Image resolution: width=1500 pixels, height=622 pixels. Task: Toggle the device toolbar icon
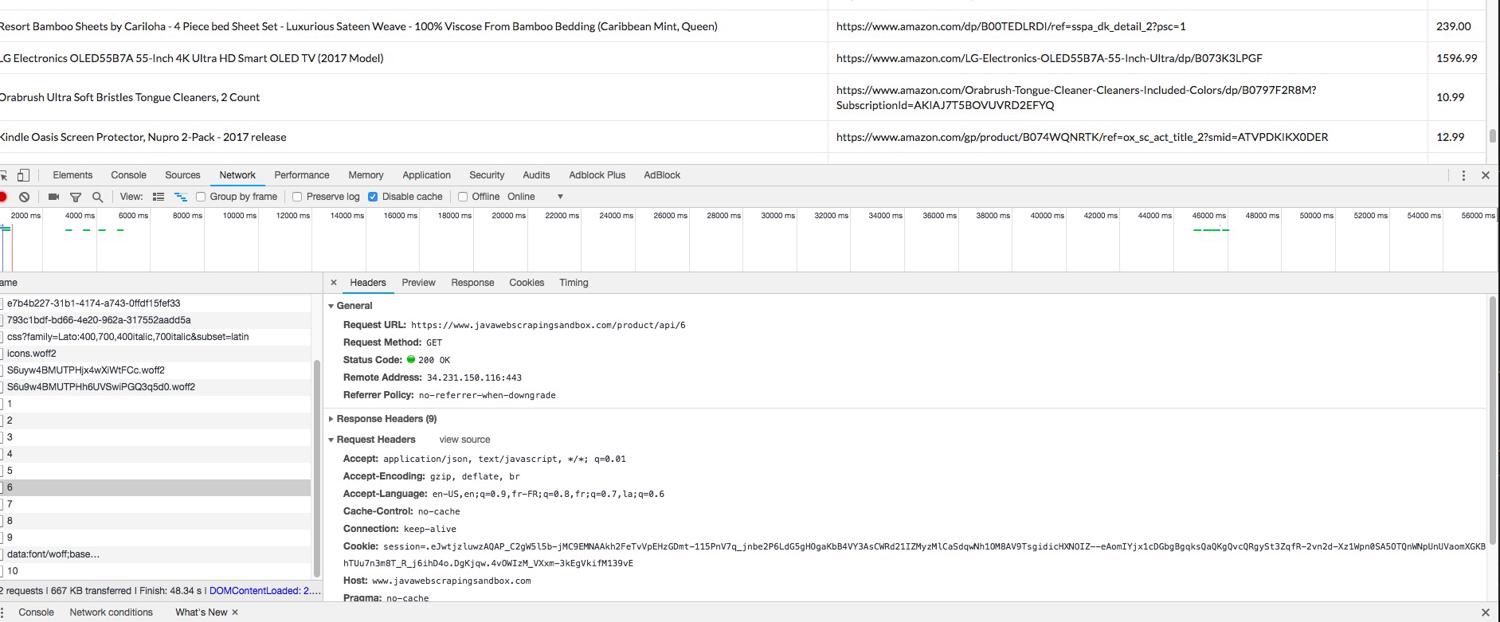23,175
